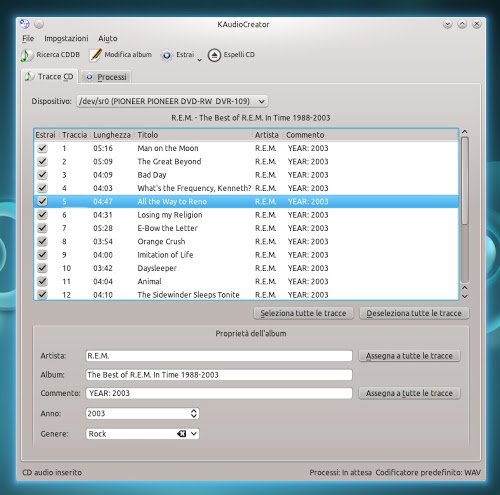500x495 pixels.
Task: Click the Modifica album pencil icon
Action: 96,55
